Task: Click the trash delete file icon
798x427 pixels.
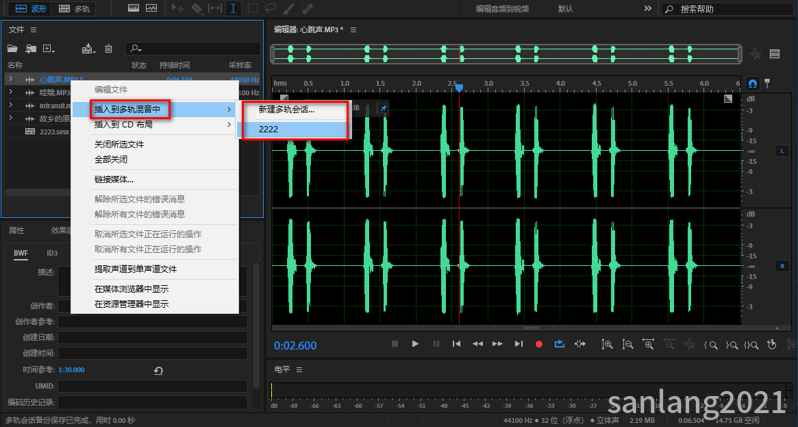Action: 107,48
